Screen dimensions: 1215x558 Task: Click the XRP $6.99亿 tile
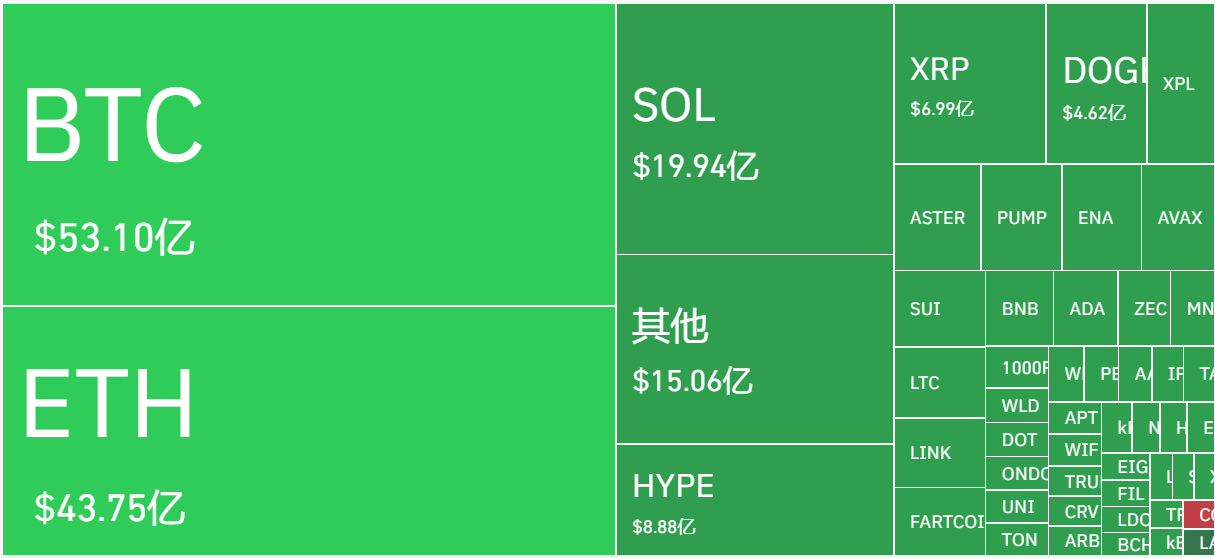(x=970, y=84)
